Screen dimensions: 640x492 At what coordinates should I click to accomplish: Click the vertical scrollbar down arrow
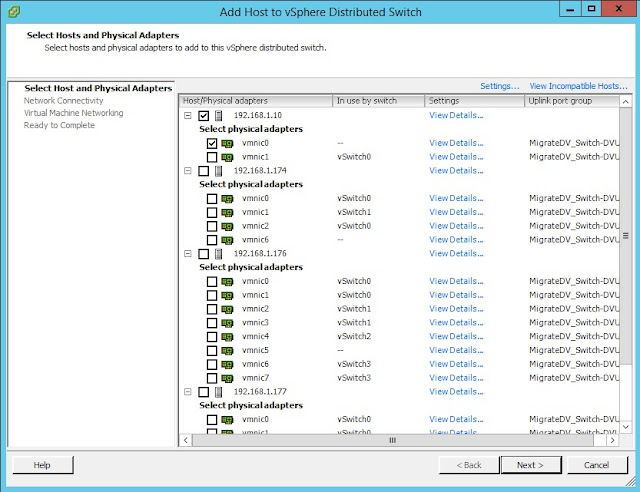[x=625, y=427]
